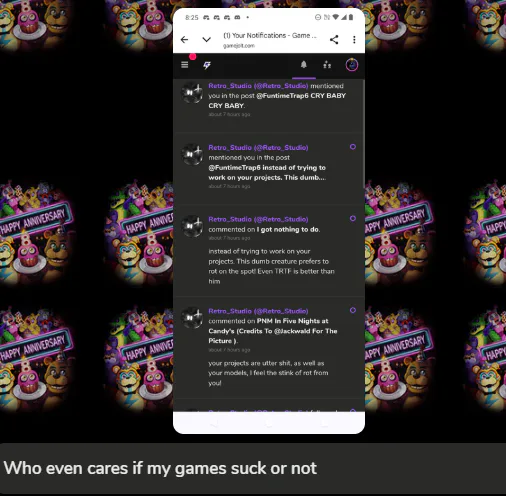Viewport: 506px width, 496px height.
Task: Click Retro_Studio's avatar beside PNM comment
Action: pos(192,318)
